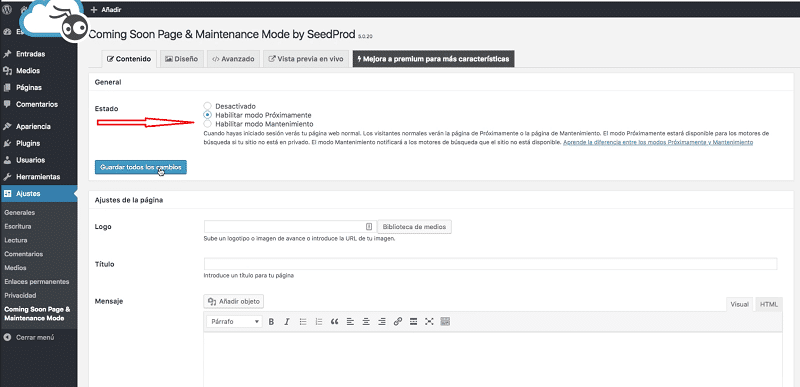This screenshot has width=800, height=387.
Task: Click the insert link icon
Action: tap(398, 322)
